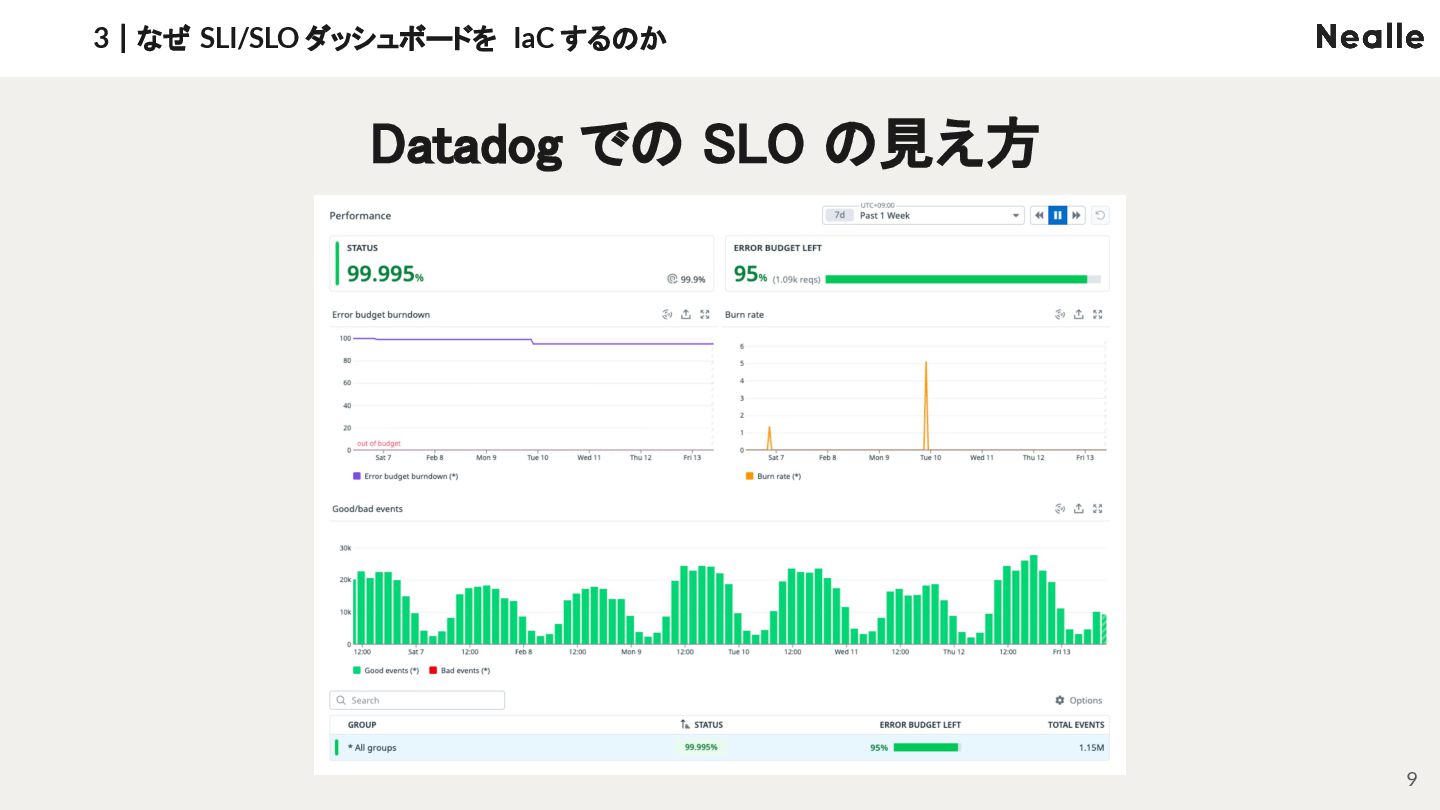1440x810 pixels.
Task: Open the Past 1 Week time range dropdown
Action: pos(923,215)
